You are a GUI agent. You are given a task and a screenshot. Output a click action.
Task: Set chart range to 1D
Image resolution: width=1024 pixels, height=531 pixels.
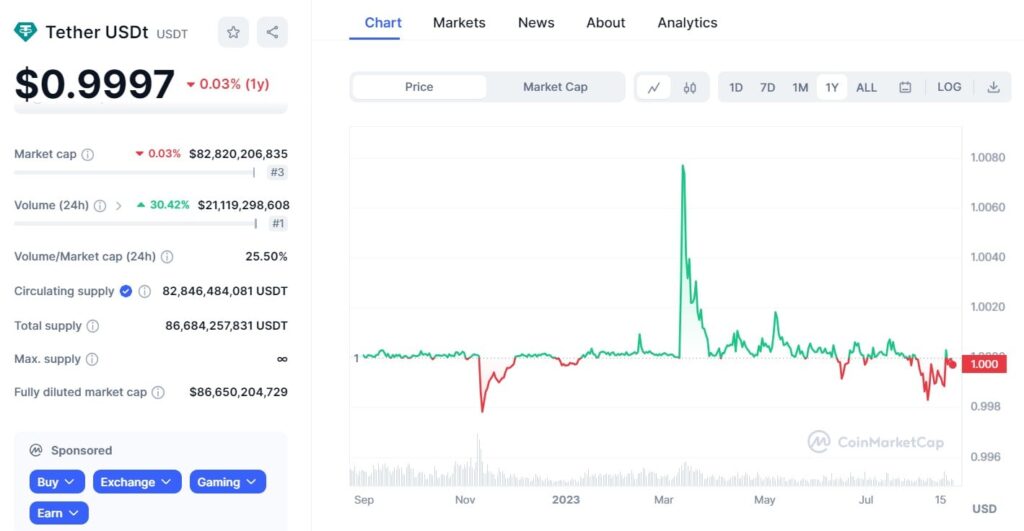point(736,88)
